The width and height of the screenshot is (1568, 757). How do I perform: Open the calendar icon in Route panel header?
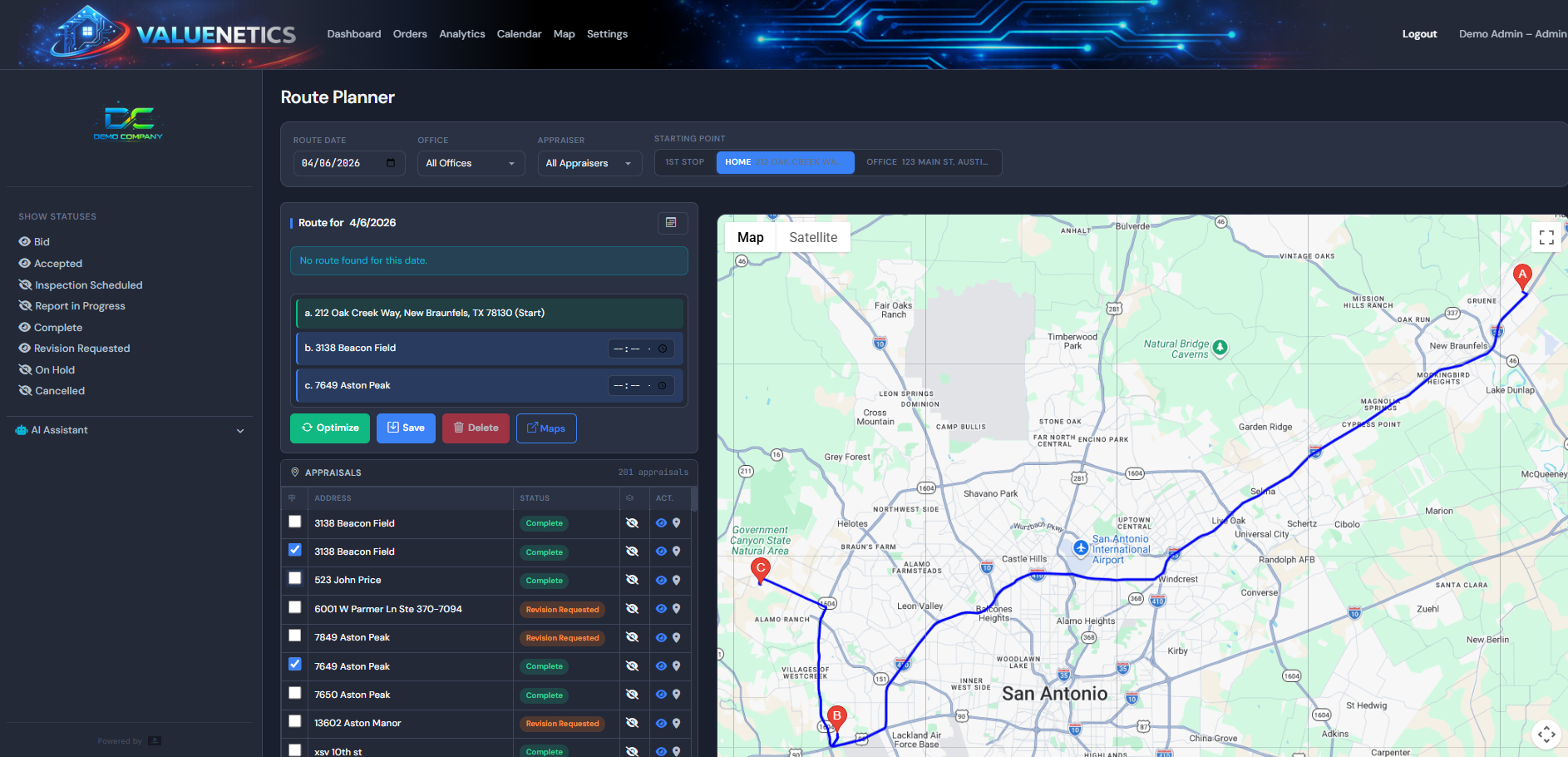click(x=672, y=223)
